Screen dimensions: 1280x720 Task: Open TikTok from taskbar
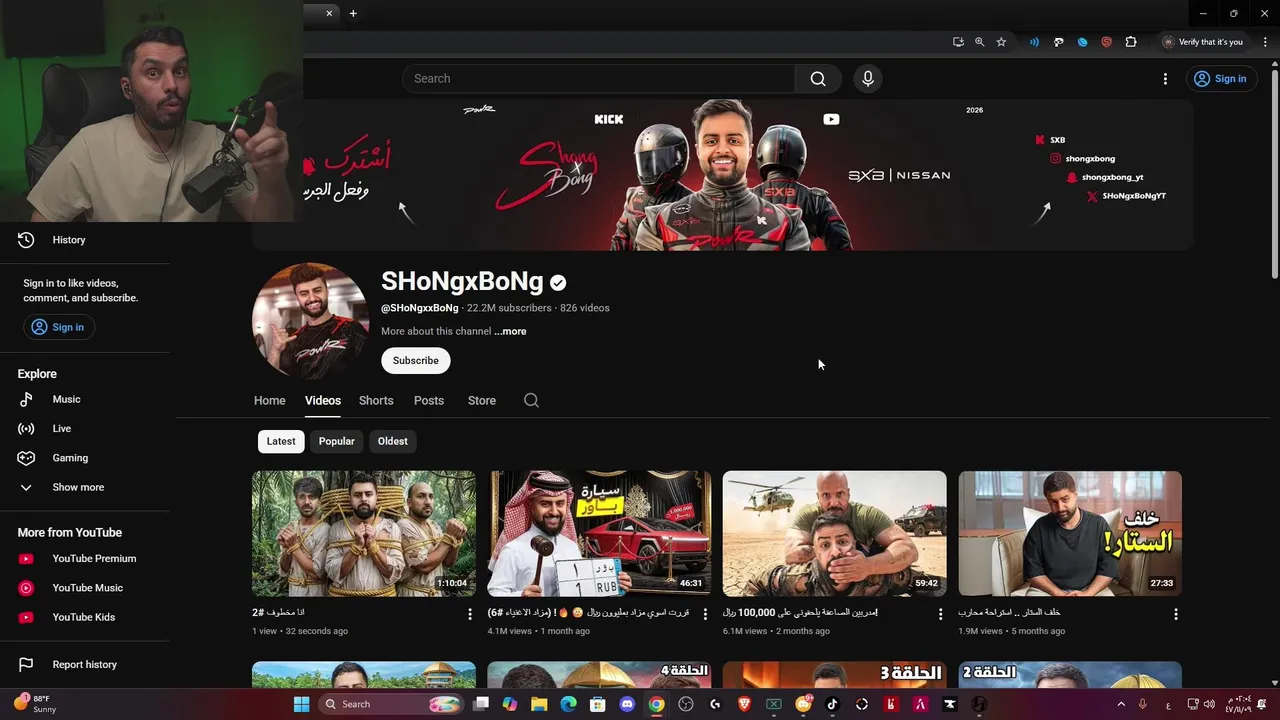coord(832,704)
